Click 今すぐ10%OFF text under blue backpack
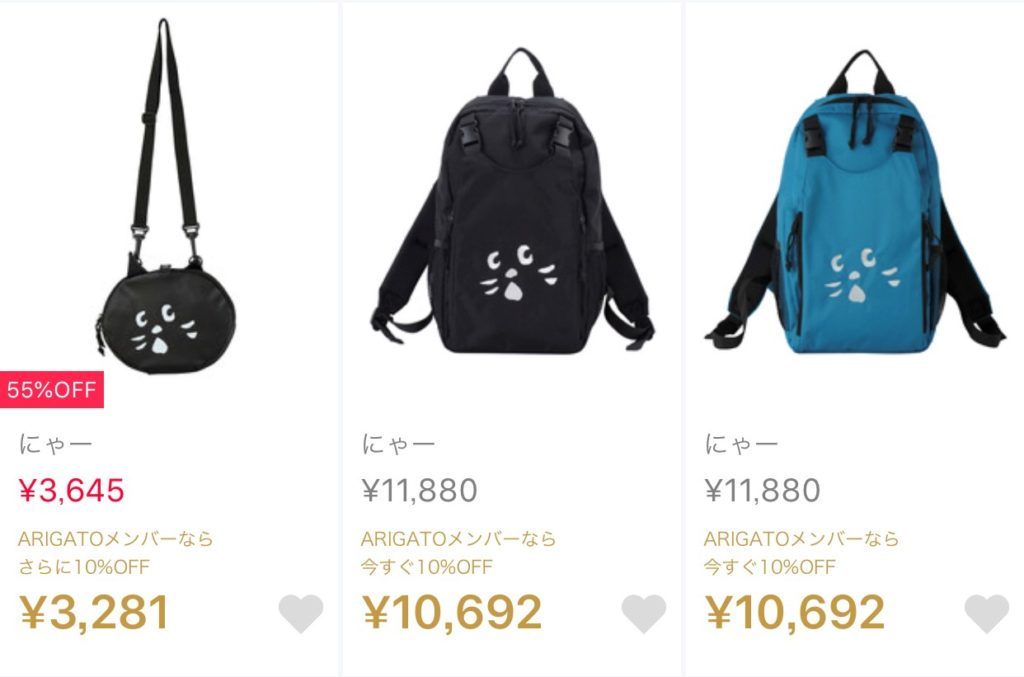Viewport: 1024px width, 677px height. point(770,567)
